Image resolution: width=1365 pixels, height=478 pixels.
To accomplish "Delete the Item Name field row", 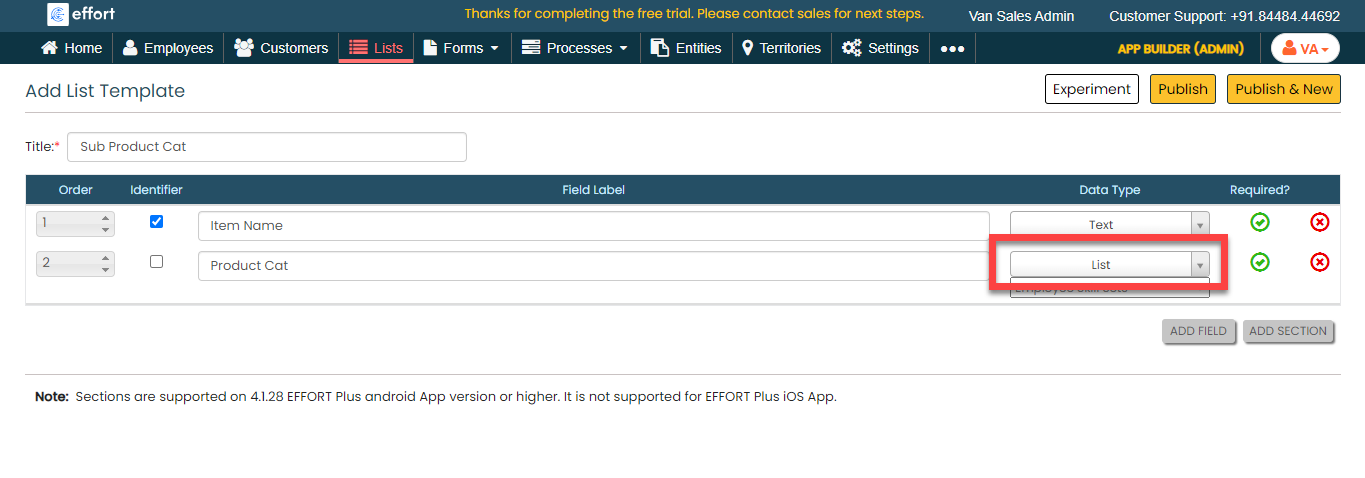I will pyautogui.click(x=1319, y=222).
